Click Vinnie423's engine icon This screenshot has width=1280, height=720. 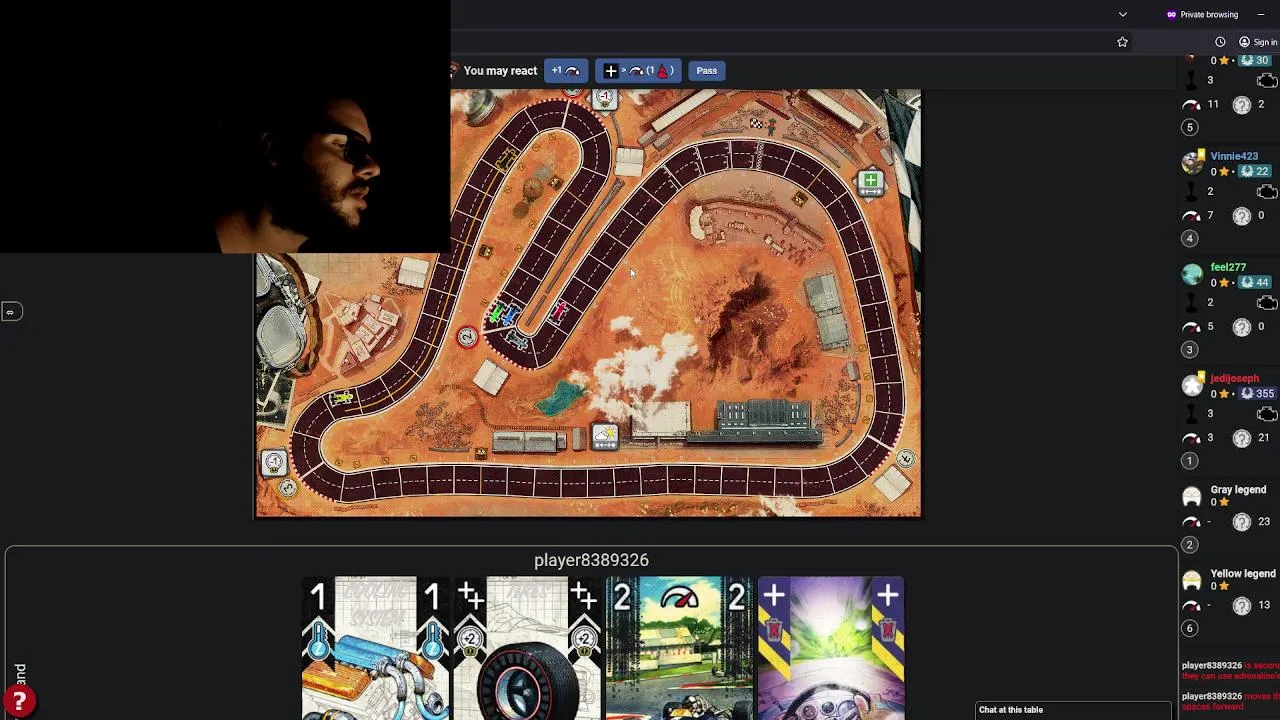tap(1266, 191)
